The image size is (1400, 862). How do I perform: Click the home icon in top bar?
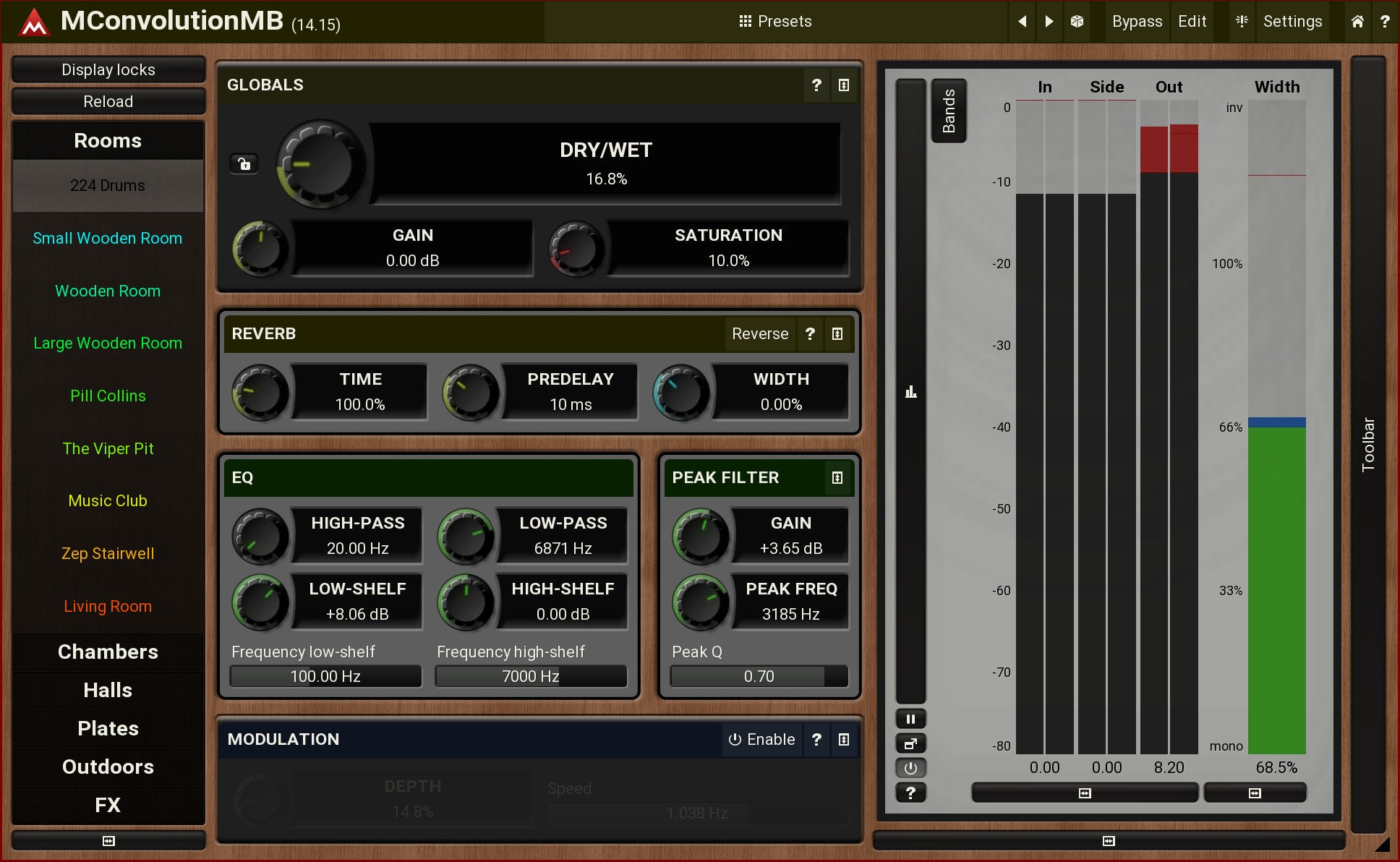[1357, 21]
